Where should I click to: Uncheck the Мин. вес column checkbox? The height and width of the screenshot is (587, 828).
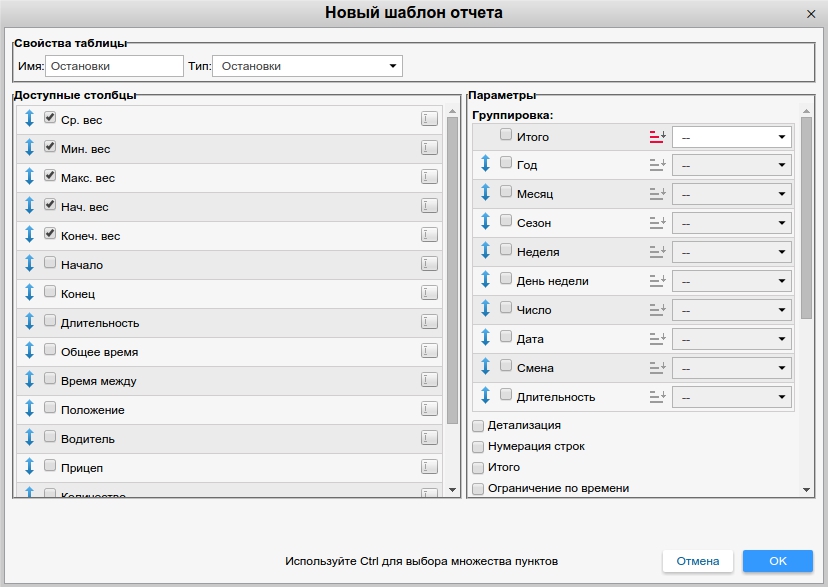[x=50, y=147]
